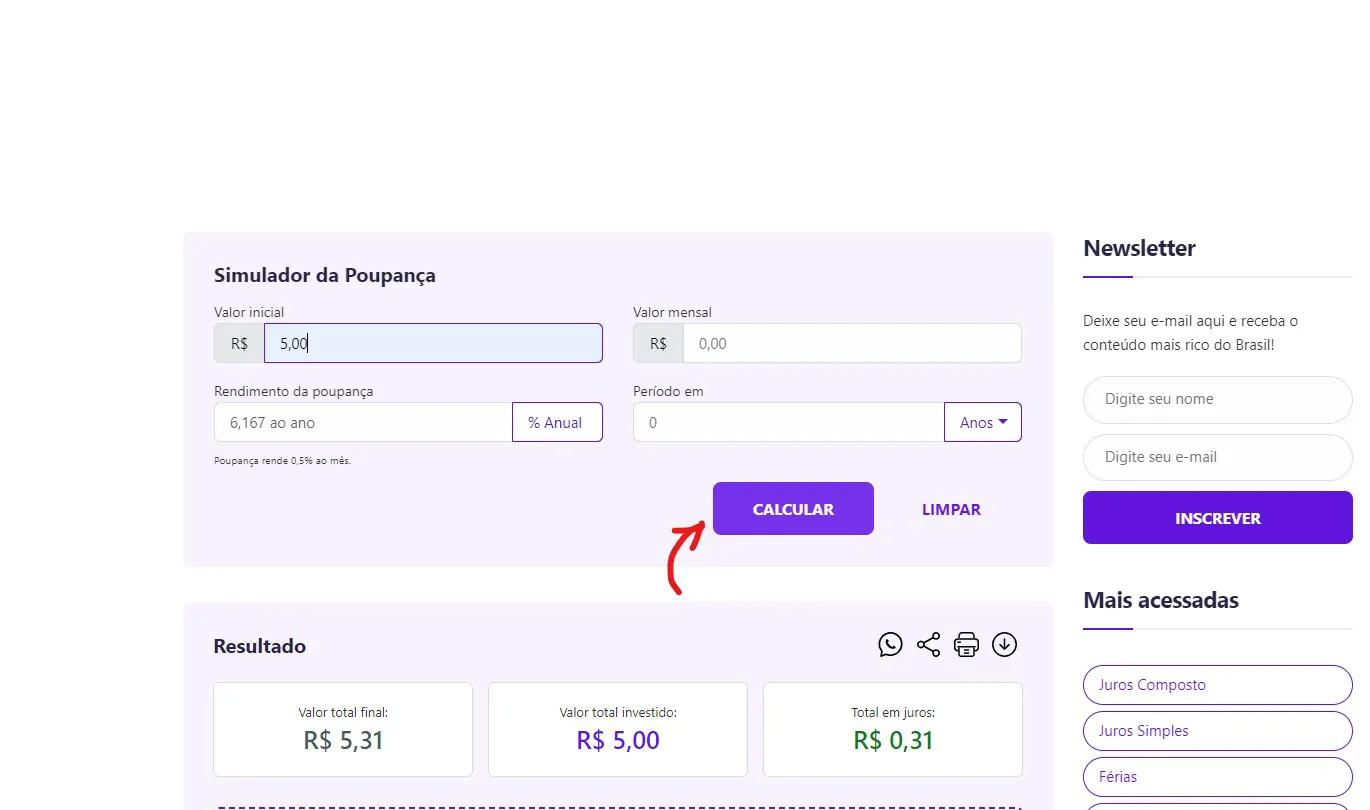Screen dimensions: 1370x810
Task: Click the Valor total final card
Action: [343, 729]
